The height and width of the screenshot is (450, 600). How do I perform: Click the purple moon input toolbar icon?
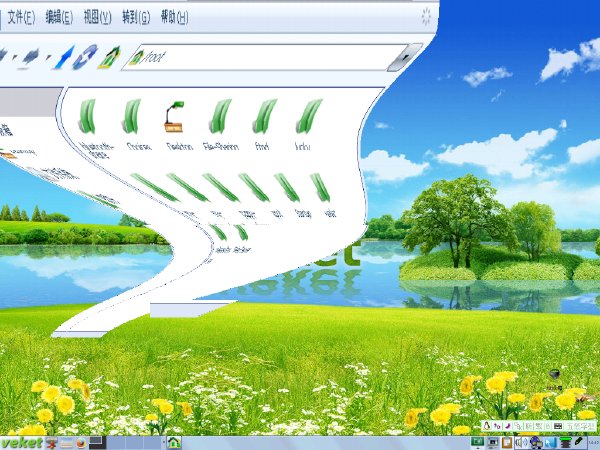[x=508, y=426]
